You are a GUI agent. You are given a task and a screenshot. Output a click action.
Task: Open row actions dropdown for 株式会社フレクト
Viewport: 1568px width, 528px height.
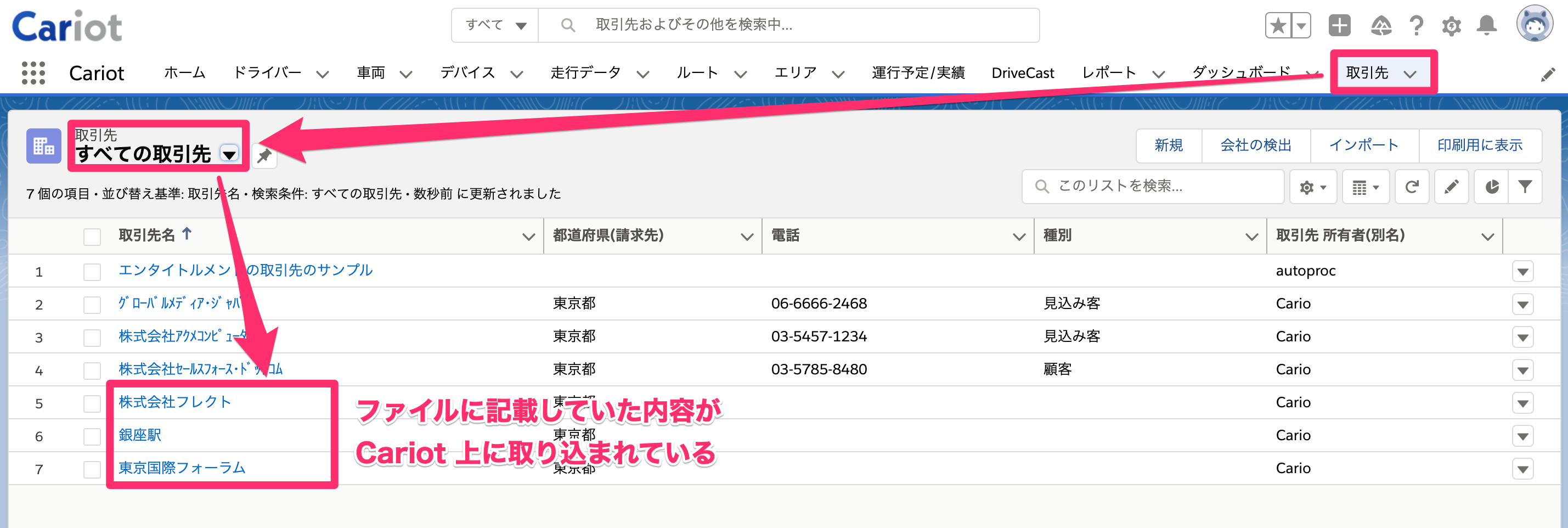[x=1522, y=403]
